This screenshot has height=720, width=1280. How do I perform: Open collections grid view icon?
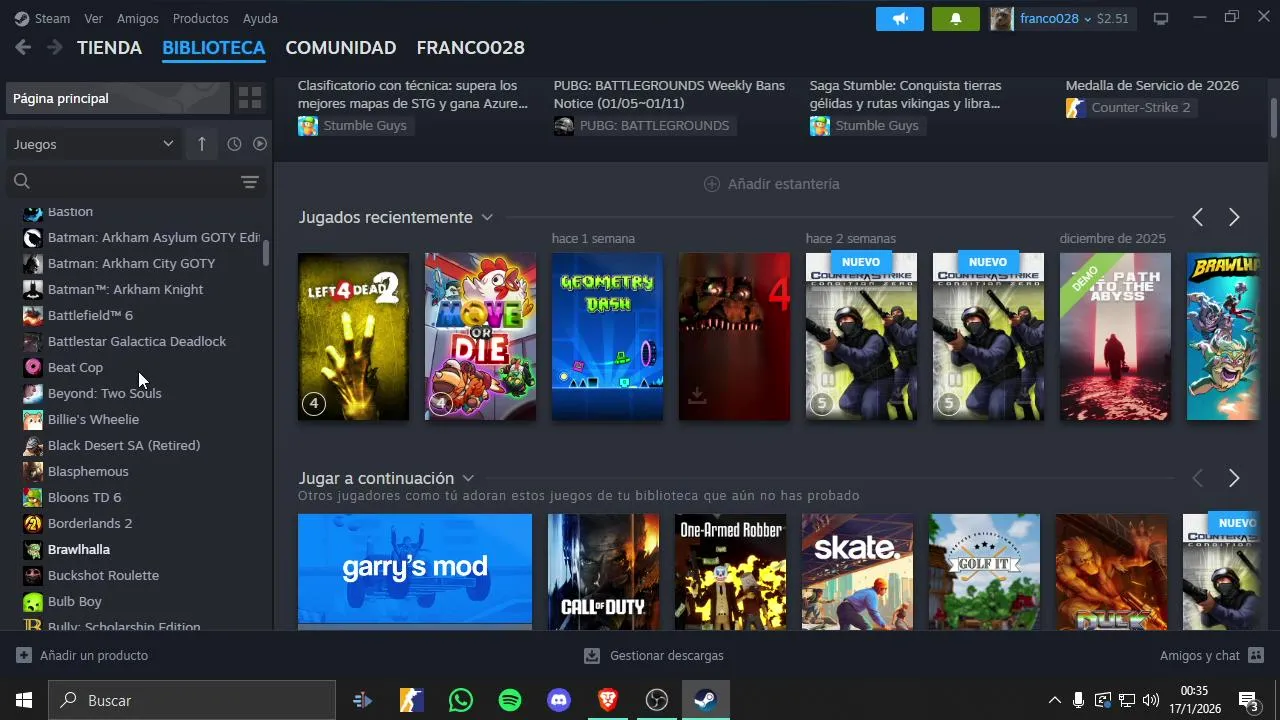[250, 98]
